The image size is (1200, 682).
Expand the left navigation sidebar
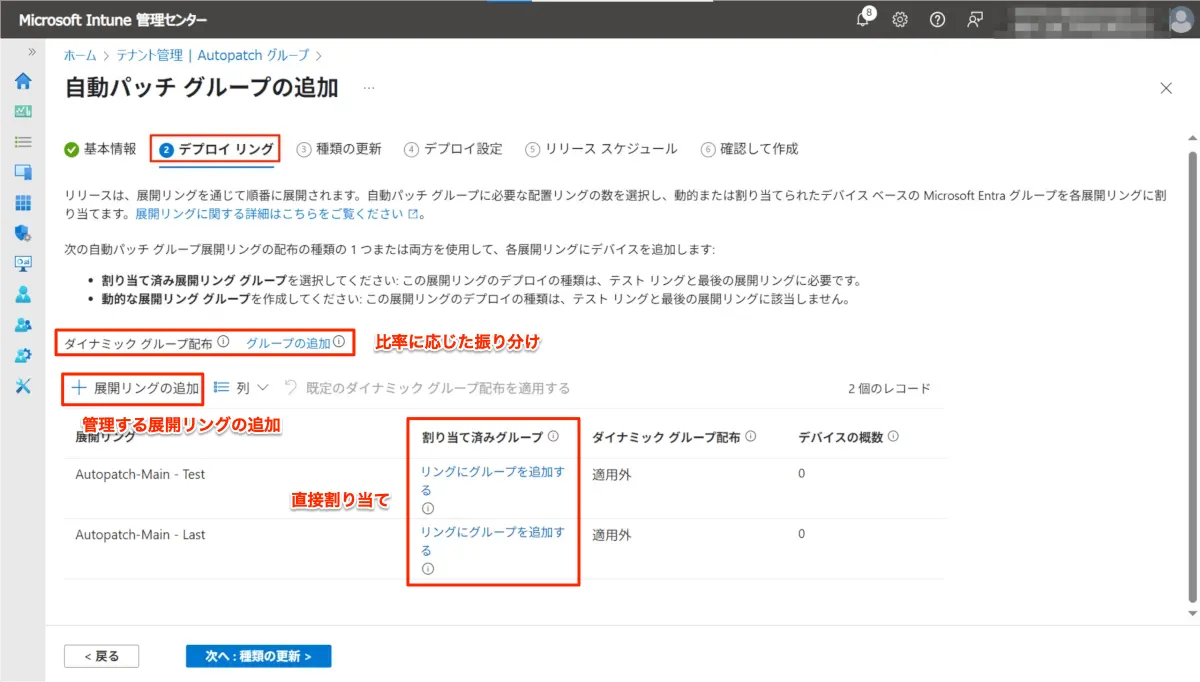(x=32, y=52)
